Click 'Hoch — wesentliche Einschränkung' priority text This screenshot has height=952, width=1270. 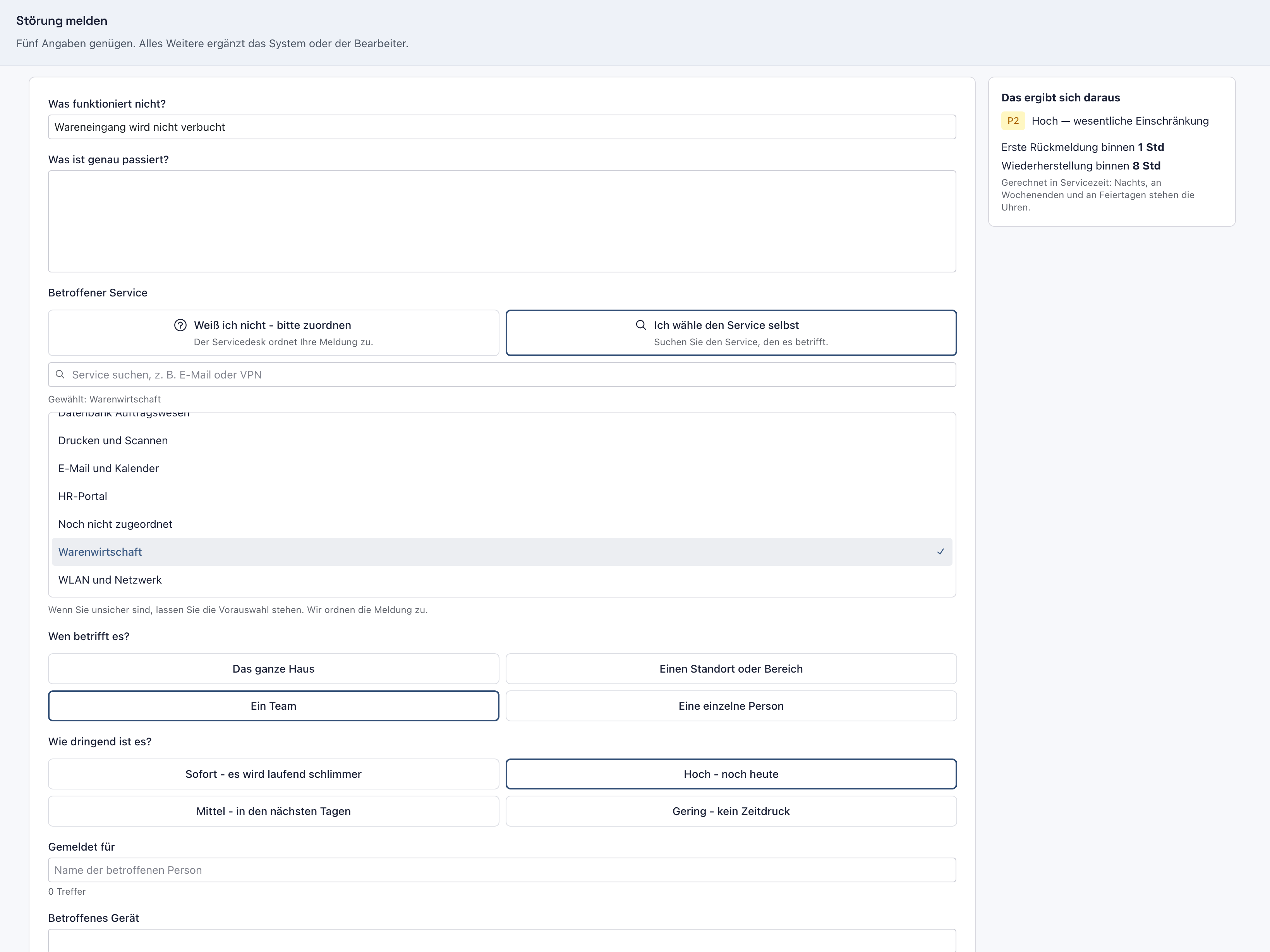tap(1120, 121)
